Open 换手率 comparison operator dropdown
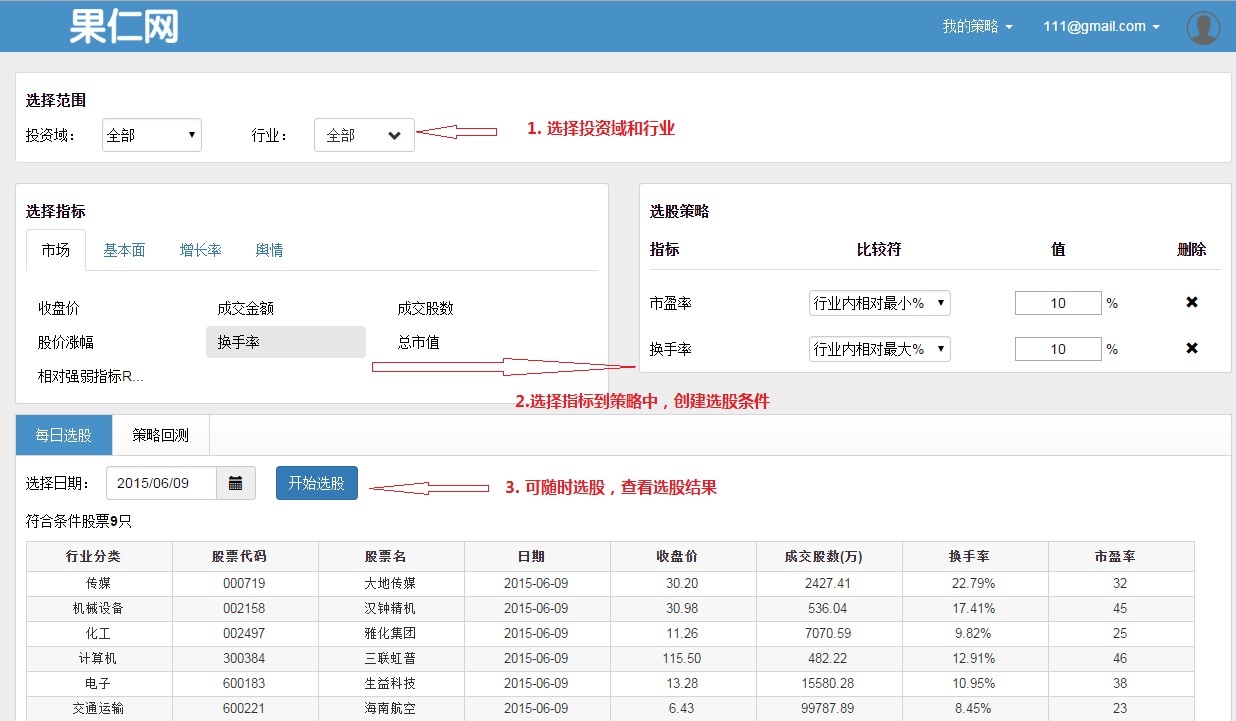This screenshot has height=721, width=1236. pyautogui.click(x=879, y=349)
